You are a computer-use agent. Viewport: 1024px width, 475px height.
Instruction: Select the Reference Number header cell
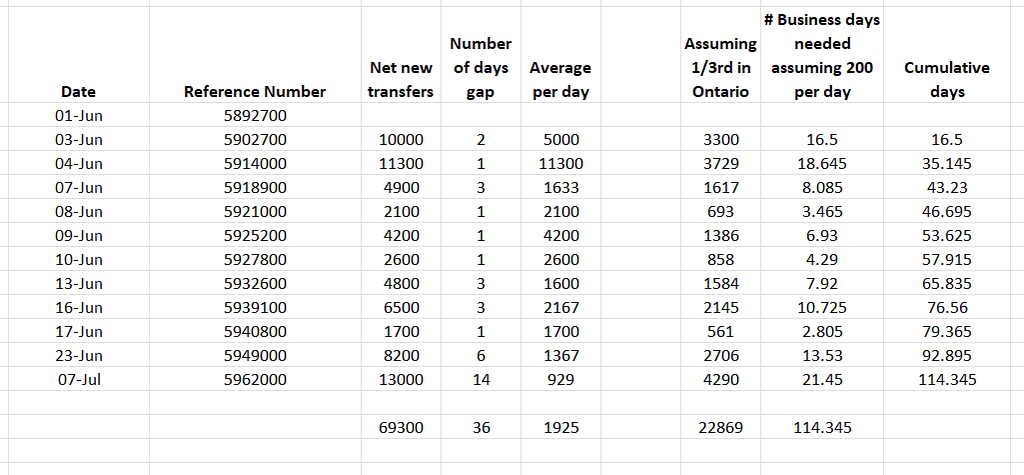pyautogui.click(x=255, y=91)
